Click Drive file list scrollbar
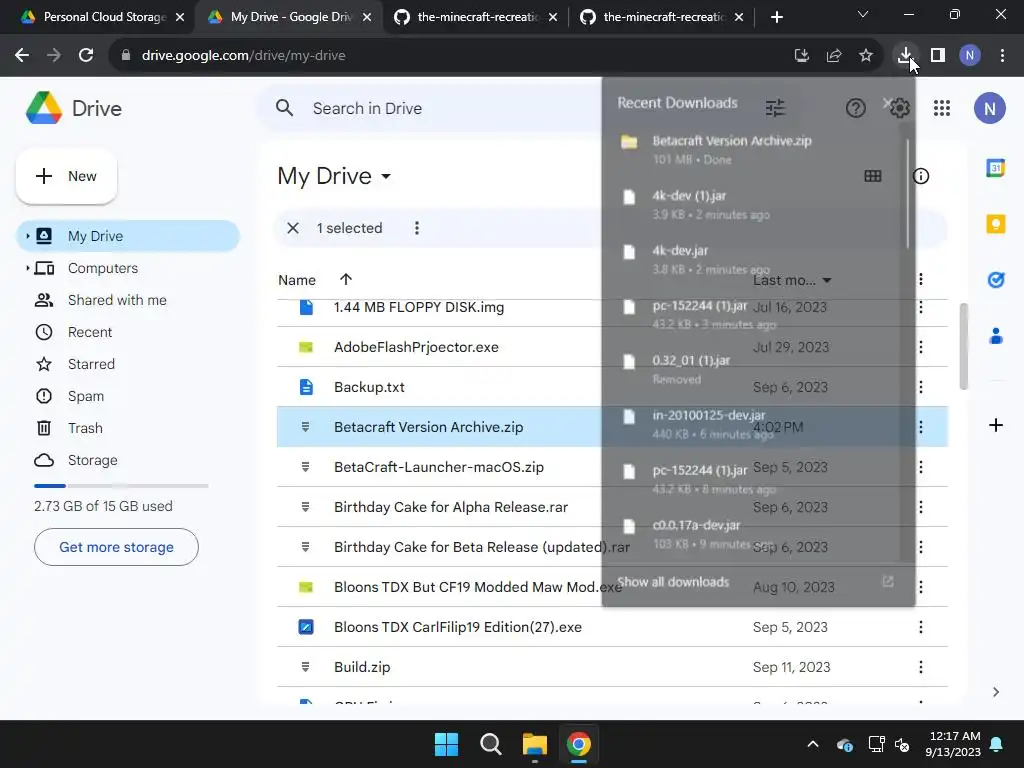This screenshot has height=768, width=1024. [963, 346]
